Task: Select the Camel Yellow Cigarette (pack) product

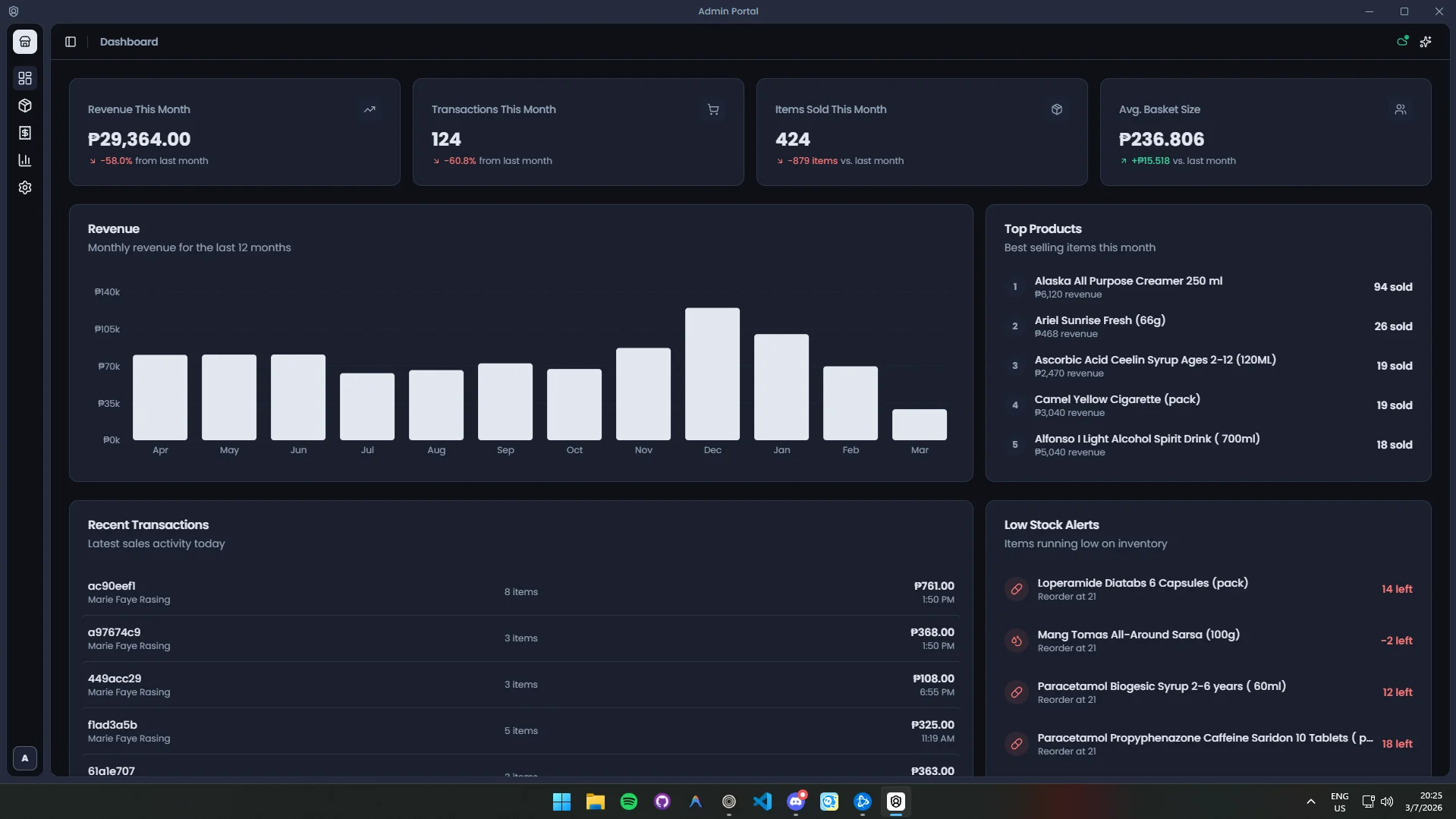Action: [x=1209, y=405]
